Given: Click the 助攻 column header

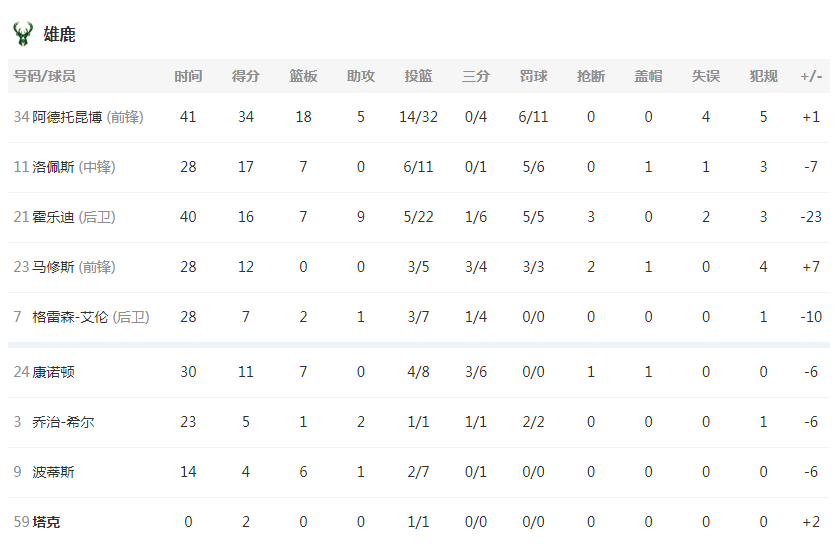Looking at the screenshot, I should 361,76.
